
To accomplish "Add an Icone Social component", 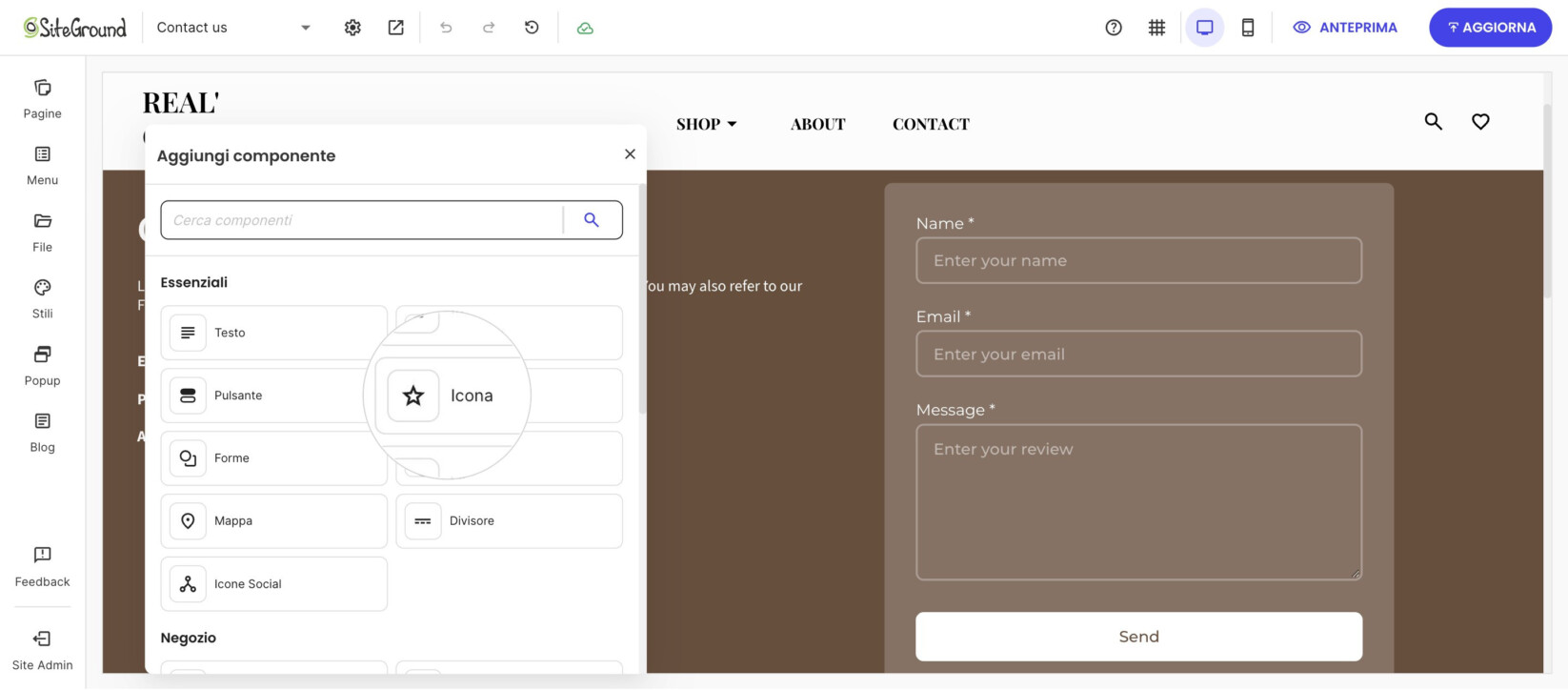I will click(273, 584).
